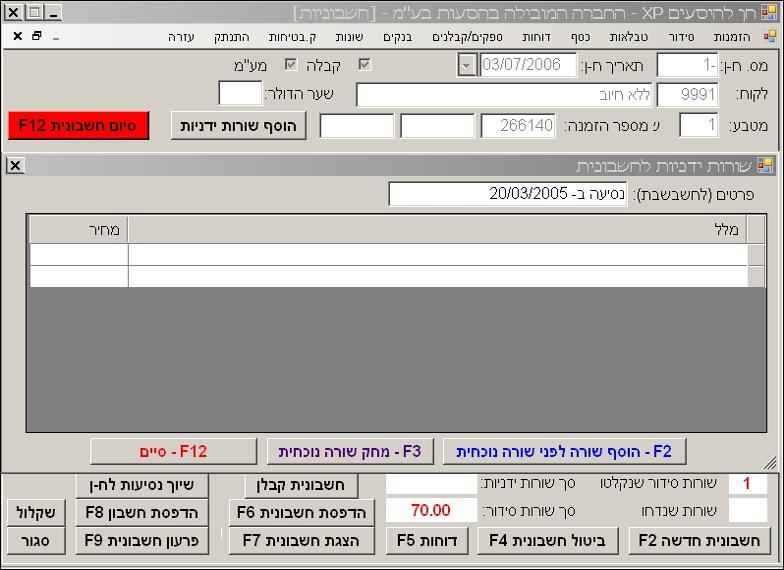Click הוסף שורות ידניות button
Screen dimensions: 784x570
tap(238, 126)
